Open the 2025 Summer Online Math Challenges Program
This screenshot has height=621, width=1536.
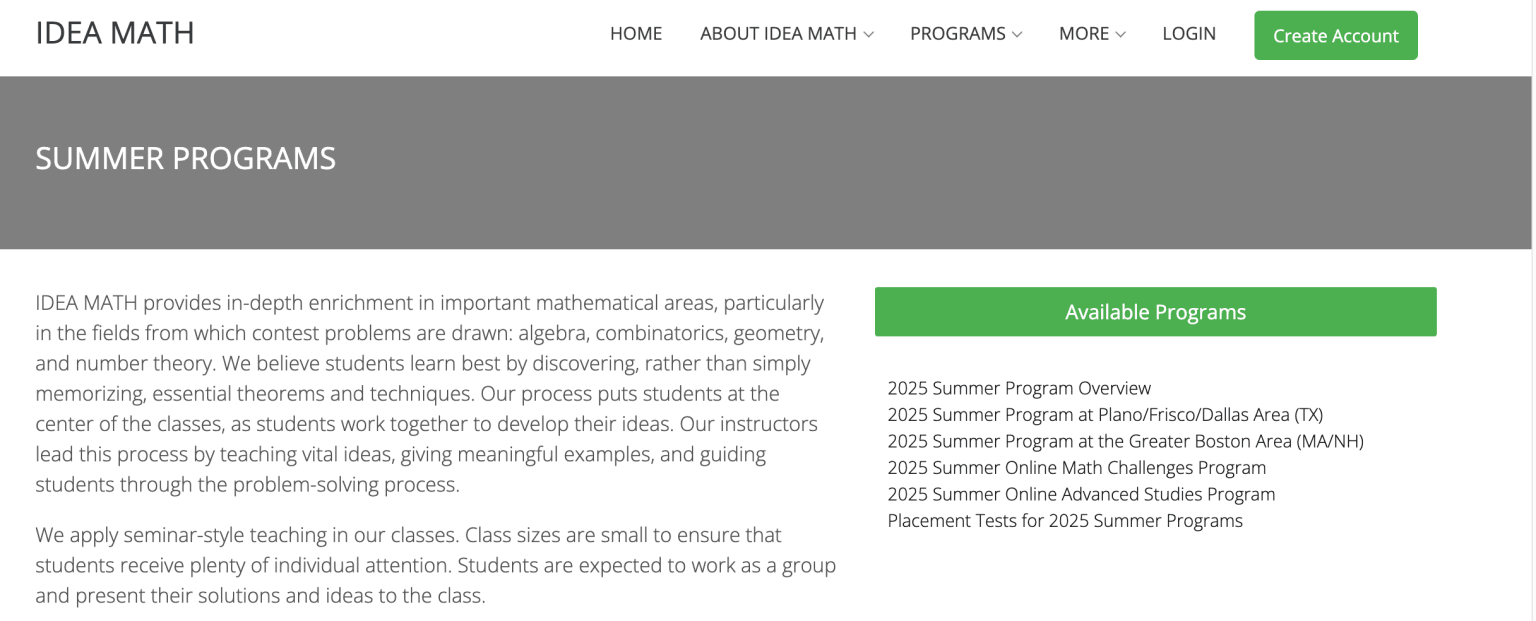pos(1076,467)
